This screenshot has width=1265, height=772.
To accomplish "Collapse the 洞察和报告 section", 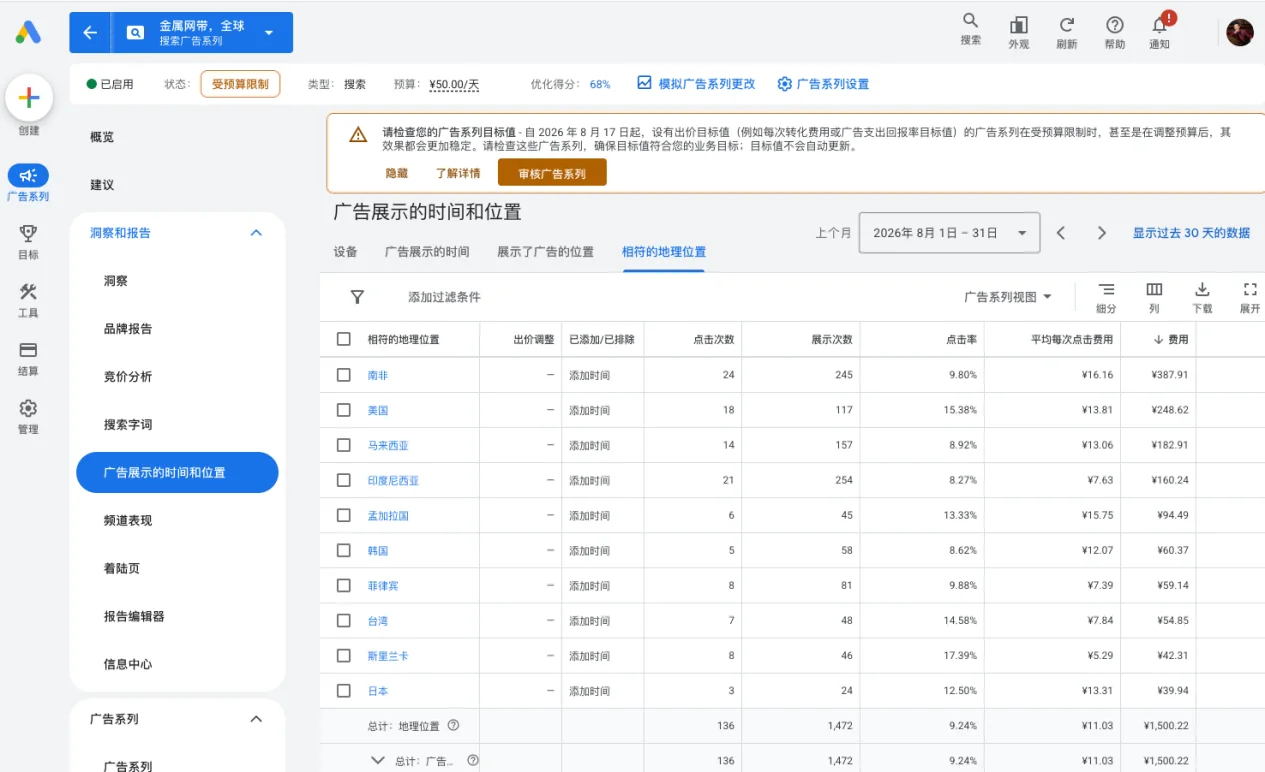I will [x=256, y=233].
